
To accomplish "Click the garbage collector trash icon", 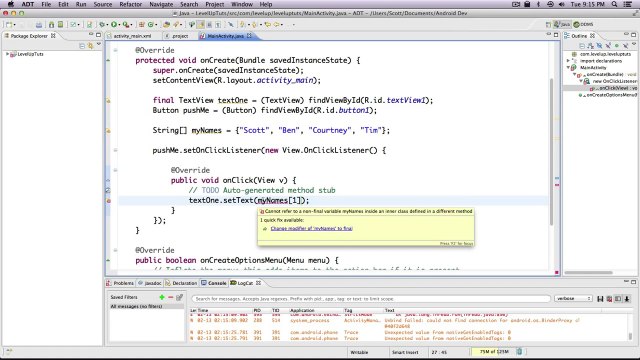I will coord(519,351).
